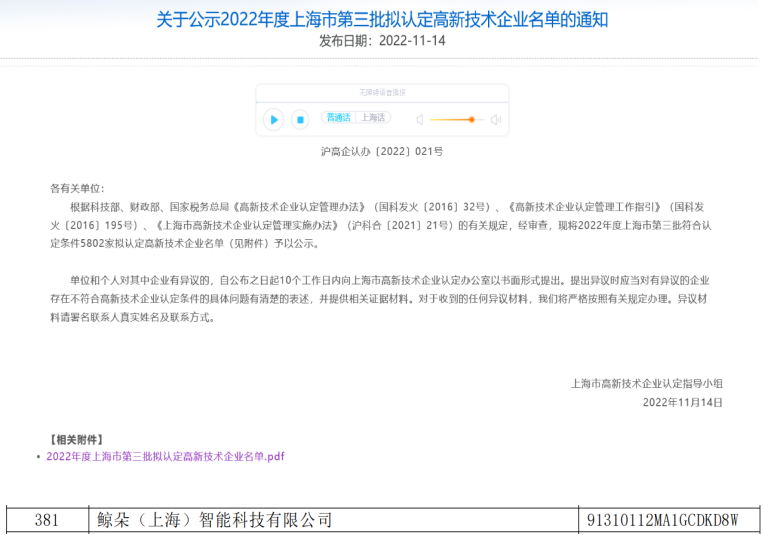Click the low-volume speaker icon
This screenshot has width=764, height=535.
[x=420, y=119]
